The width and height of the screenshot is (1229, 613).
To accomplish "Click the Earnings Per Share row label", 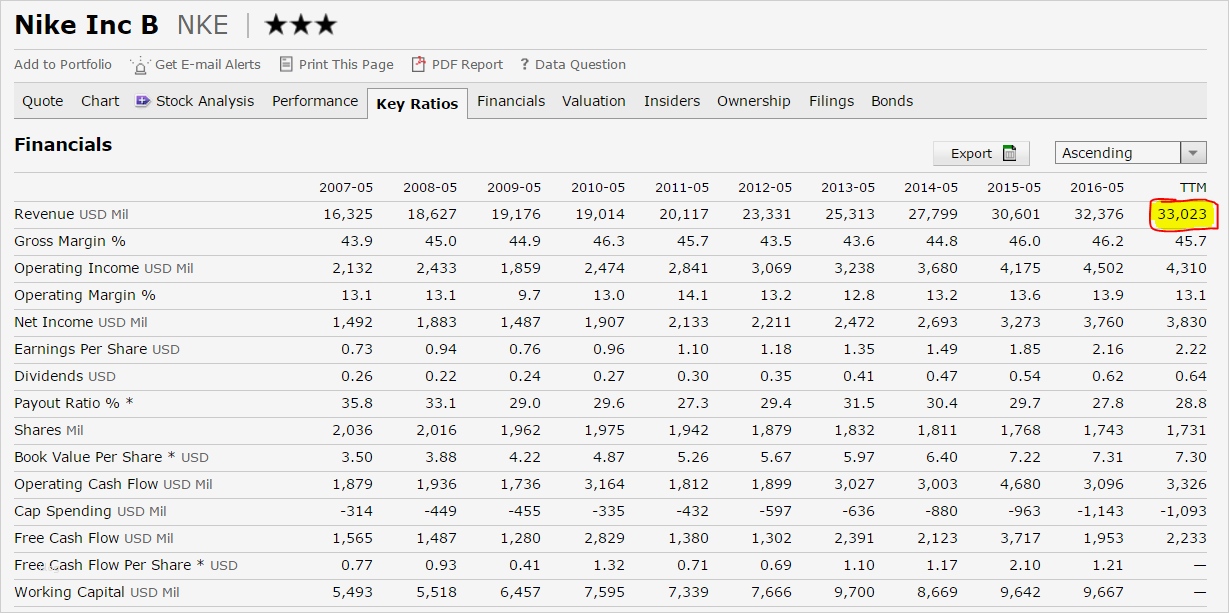I will click(x=97, y=349).
